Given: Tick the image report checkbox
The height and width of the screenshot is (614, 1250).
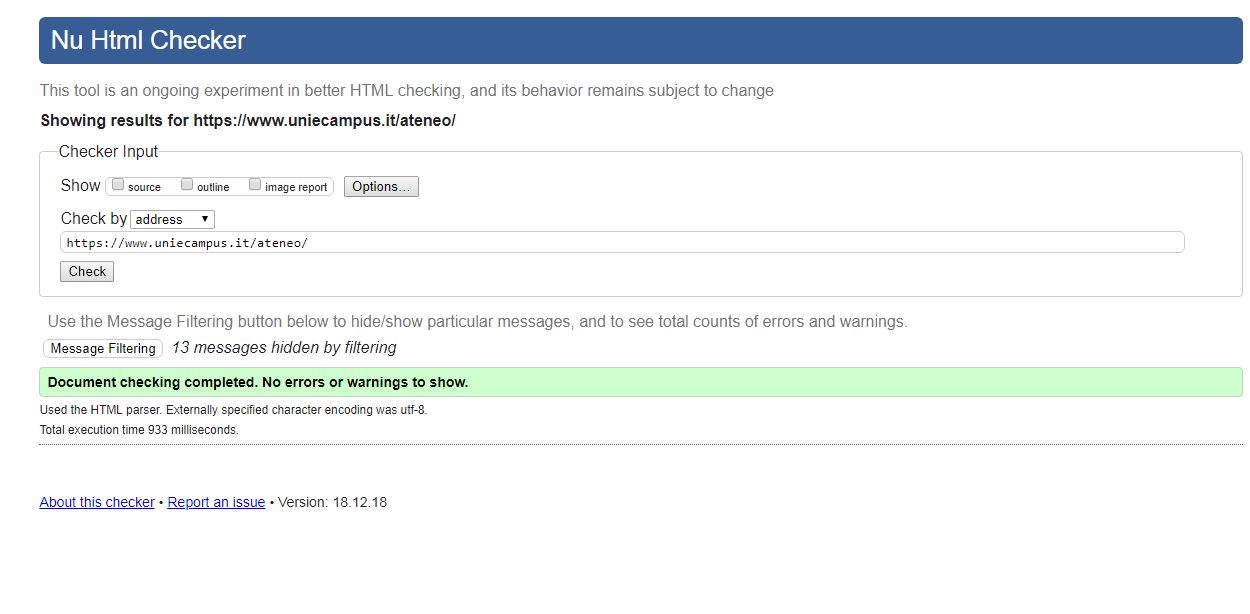Looking at the screenshot, I should click(255, 185).
